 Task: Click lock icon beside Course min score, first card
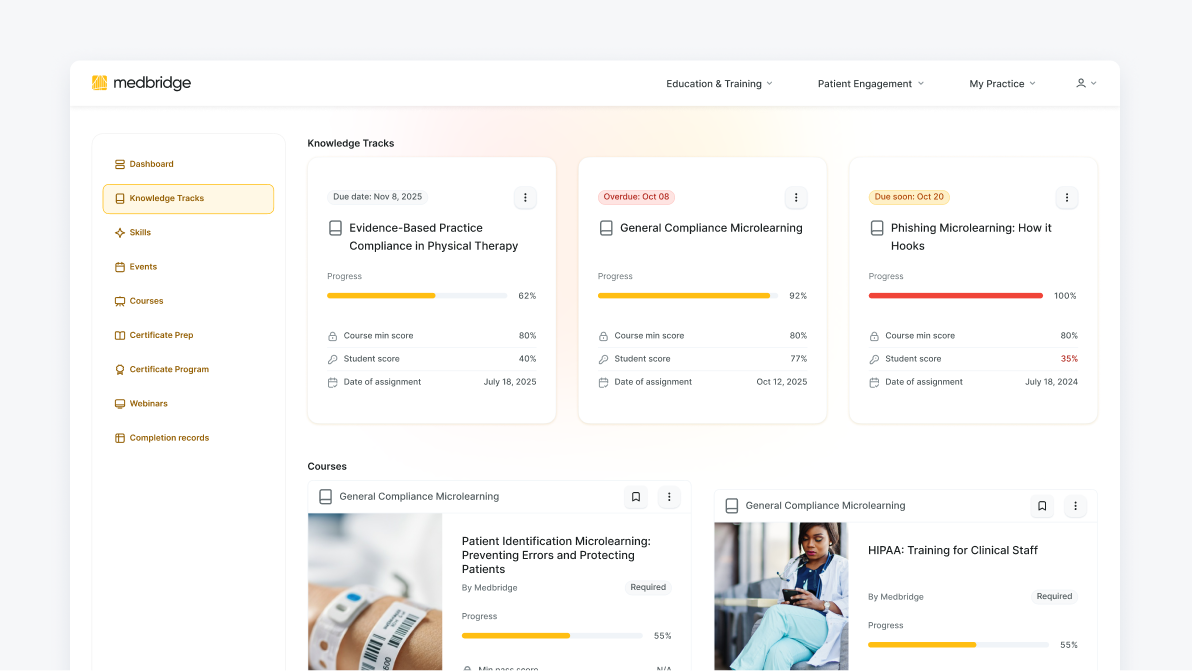[332, 336]
